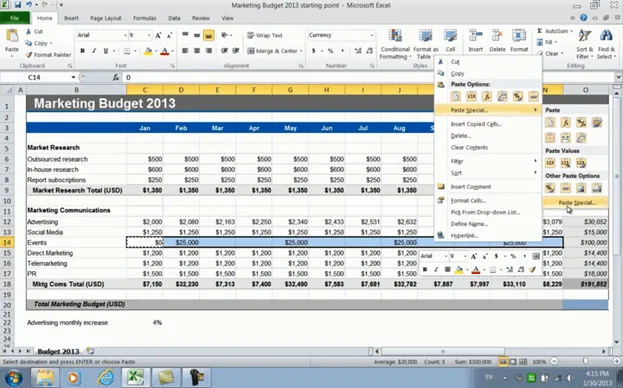Select Picture paste icon under Other Paste Options
623x388 pixels.
(581, 188)
